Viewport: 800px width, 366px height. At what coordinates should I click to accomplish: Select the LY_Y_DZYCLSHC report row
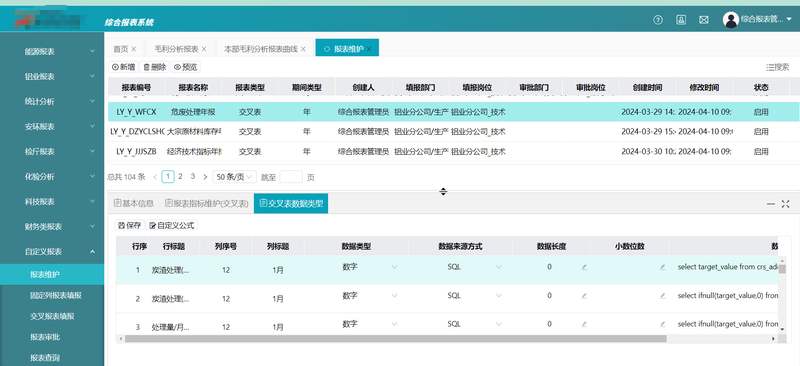pyautogui.click(x=454, y=132)
